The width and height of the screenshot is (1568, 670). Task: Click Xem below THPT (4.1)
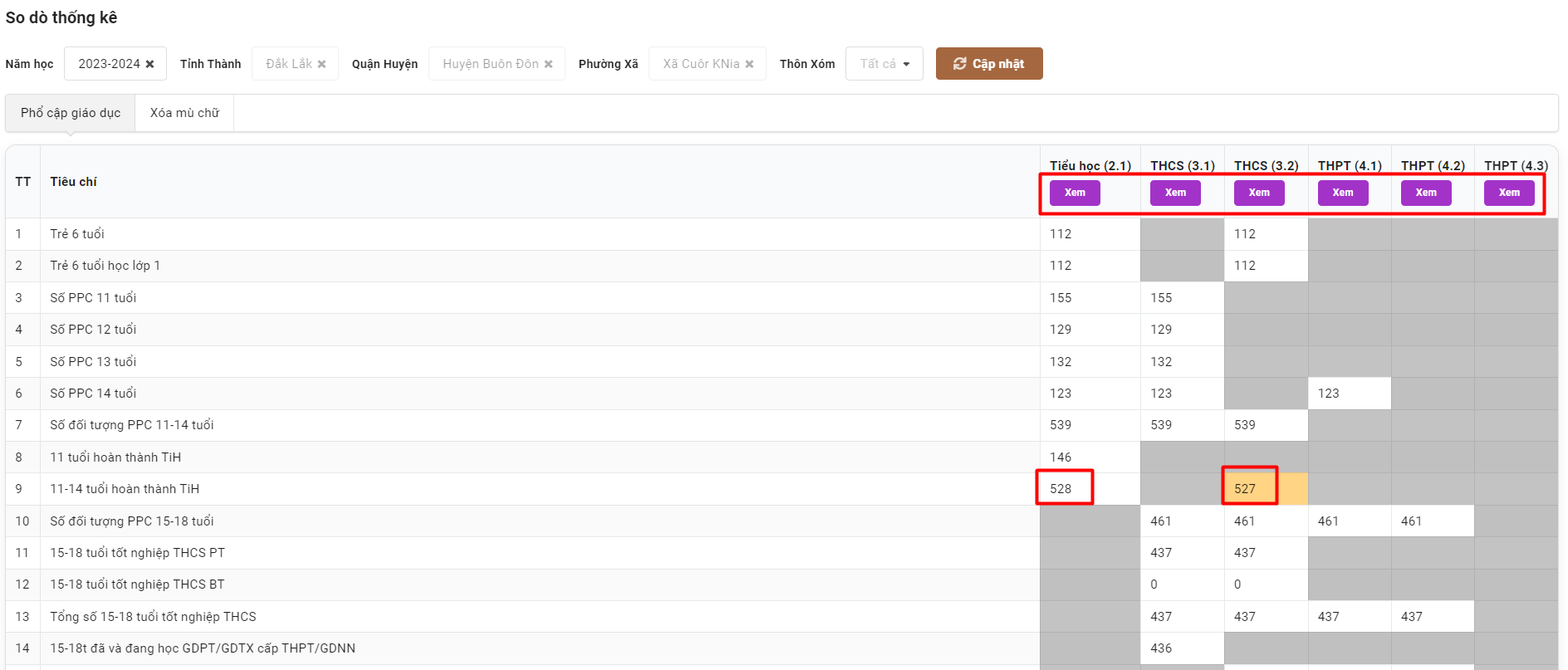pos(1342,193)
